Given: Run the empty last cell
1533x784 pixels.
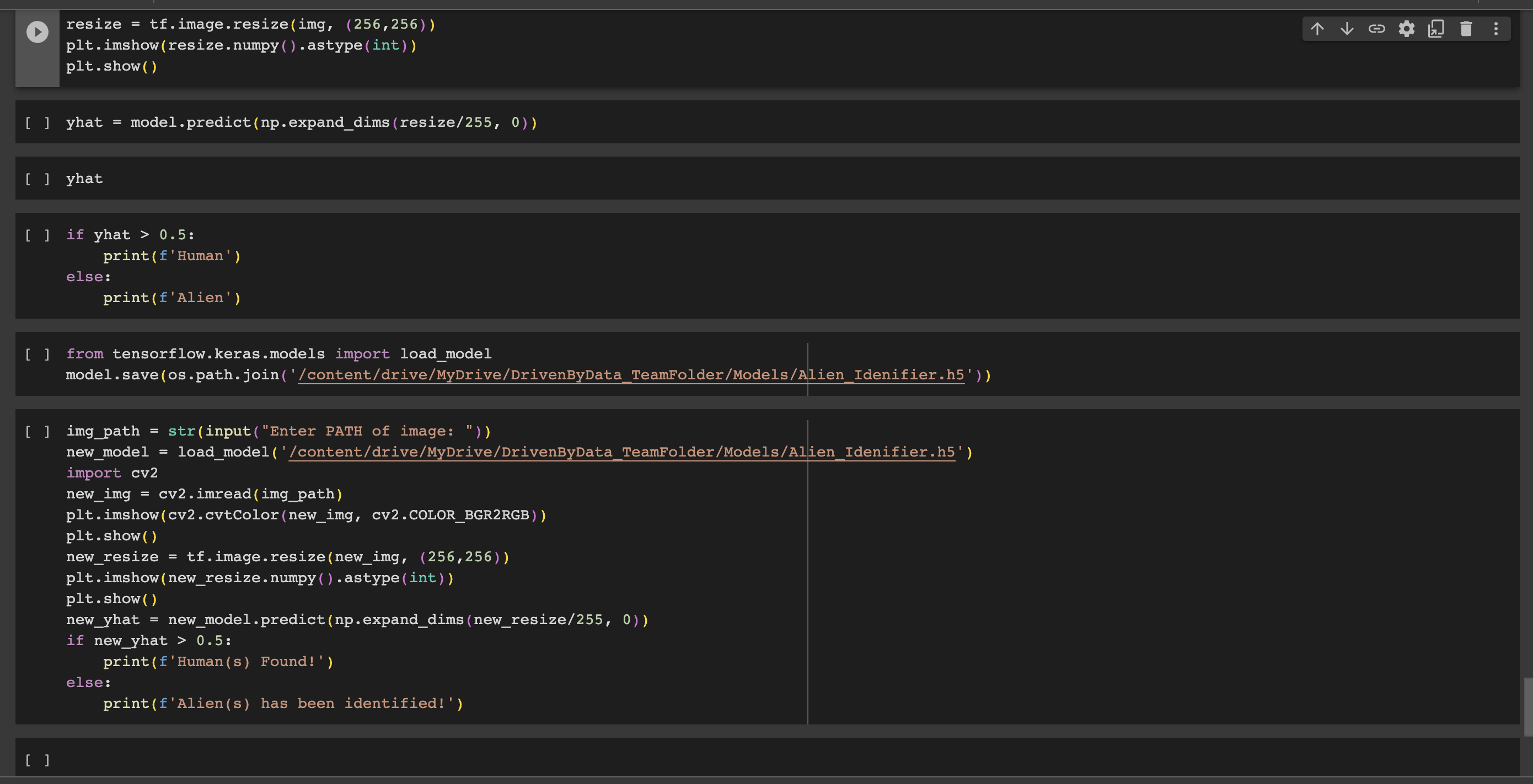Looking at the screenshot, I should 37,760.
